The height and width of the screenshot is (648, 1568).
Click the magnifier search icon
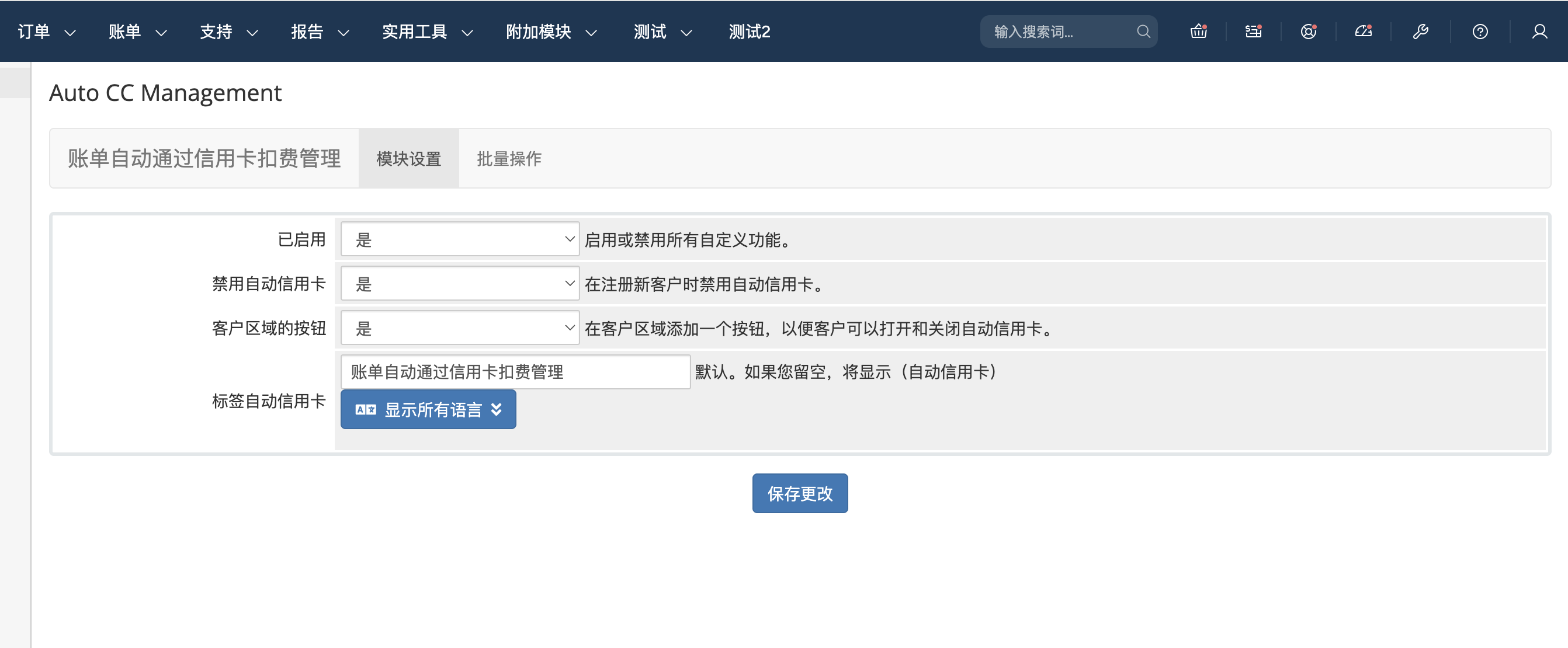pyautogui.click(x=1143, y=32)
